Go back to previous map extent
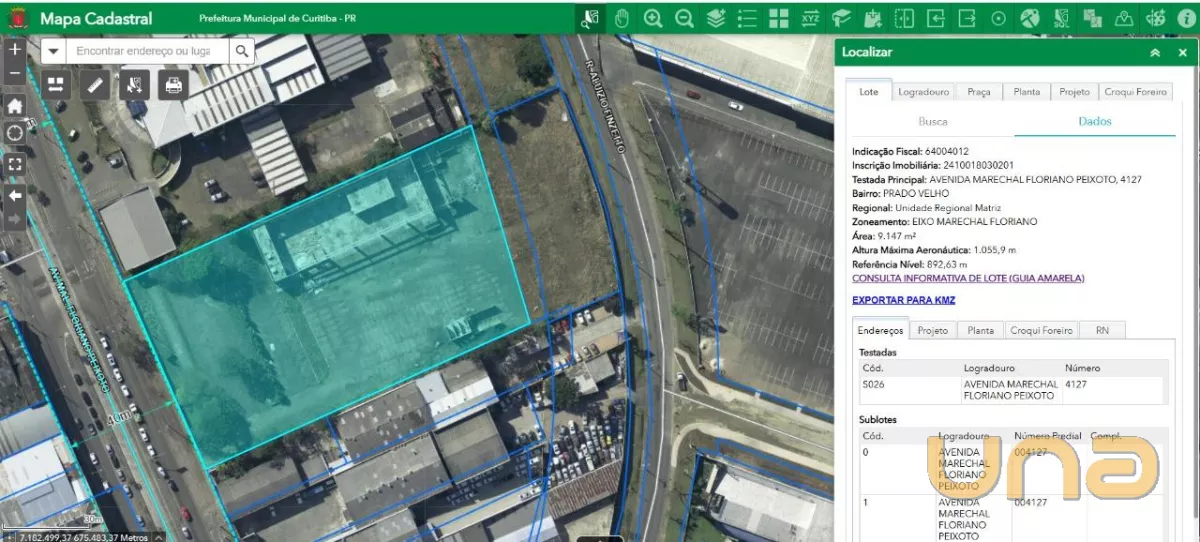1200x542 pixels. click(x=15, y=195)
